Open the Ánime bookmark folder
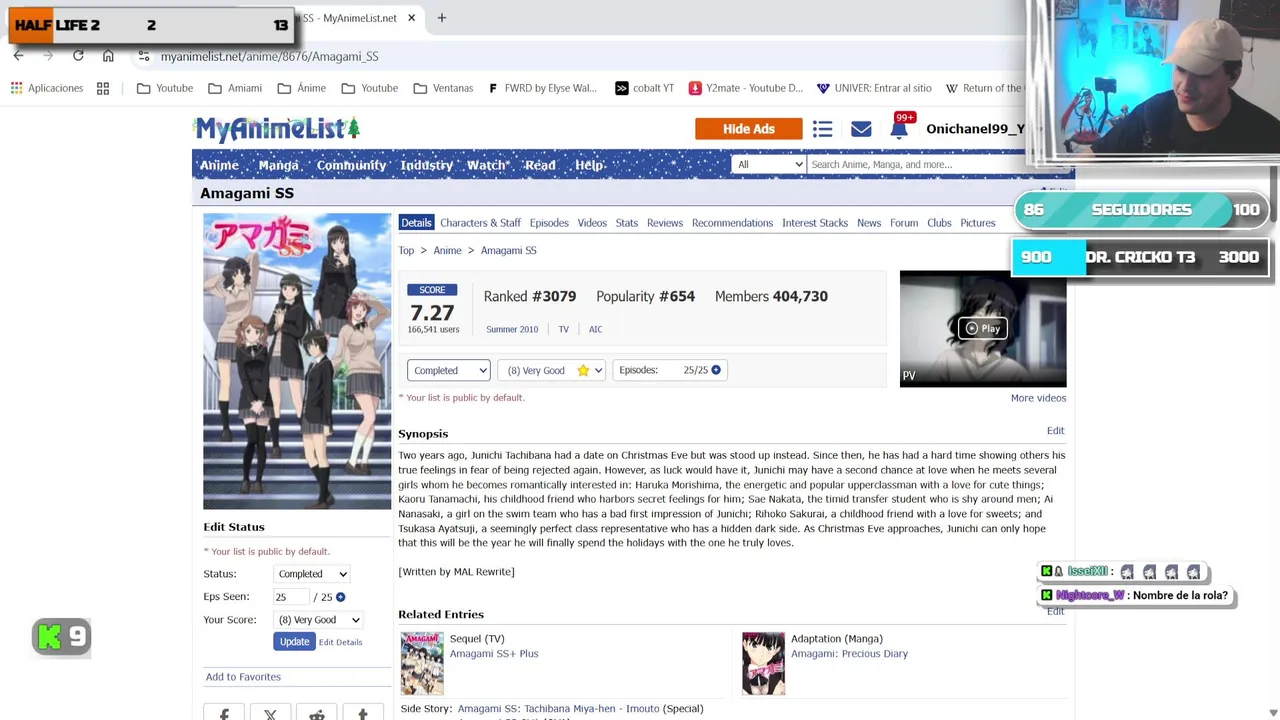The height and width of the screenshot is (720, 1280). (302, 88)
